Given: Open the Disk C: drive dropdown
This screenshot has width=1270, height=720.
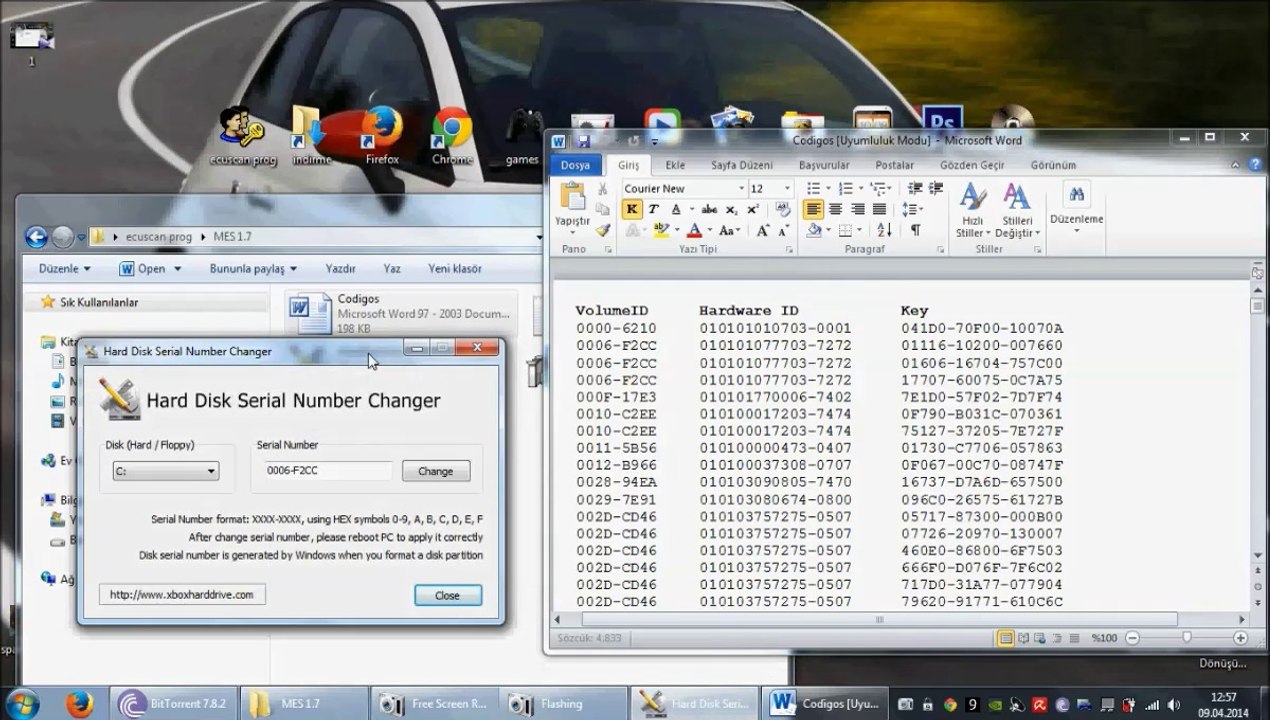Looking at the screenshot, I should pos(166,471).
